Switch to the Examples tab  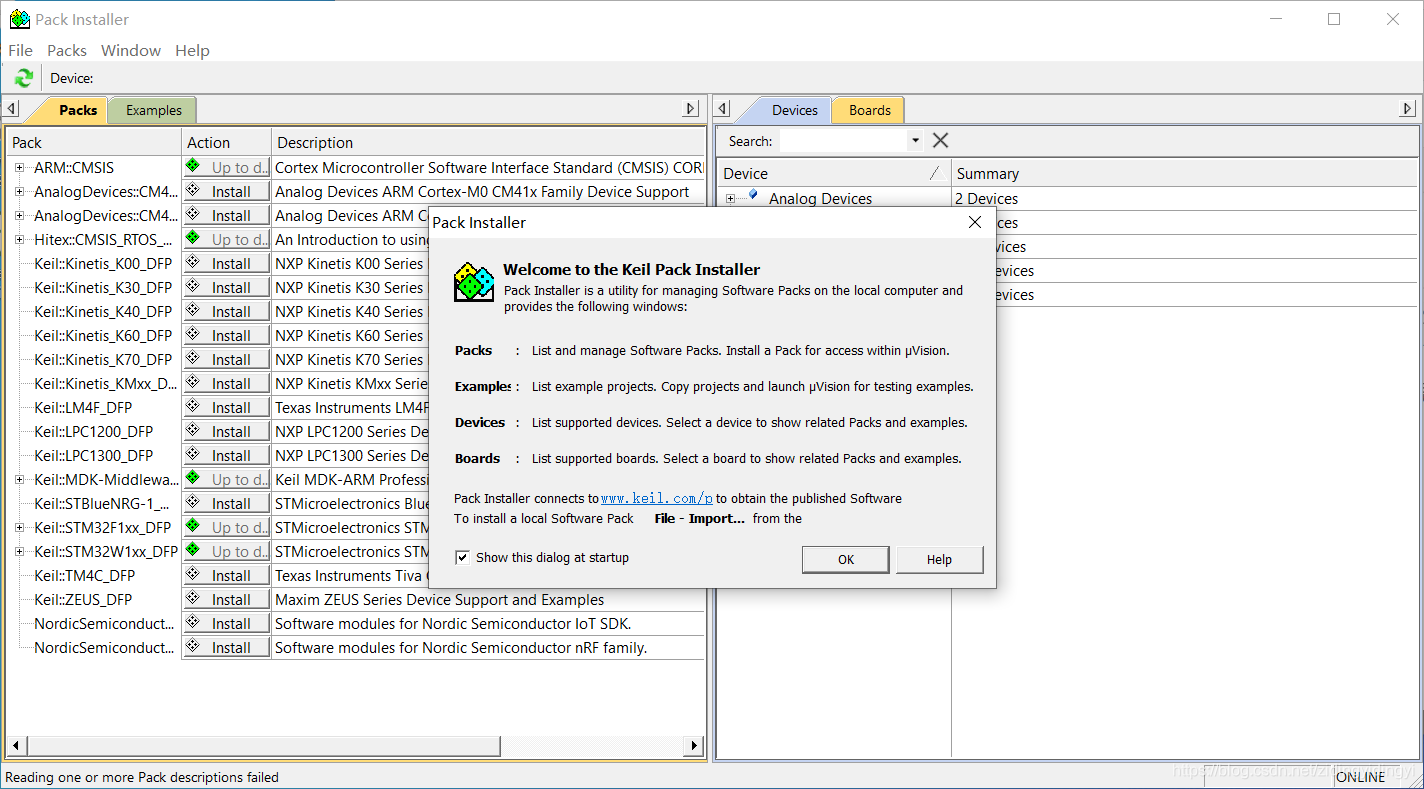pos(153,110)
